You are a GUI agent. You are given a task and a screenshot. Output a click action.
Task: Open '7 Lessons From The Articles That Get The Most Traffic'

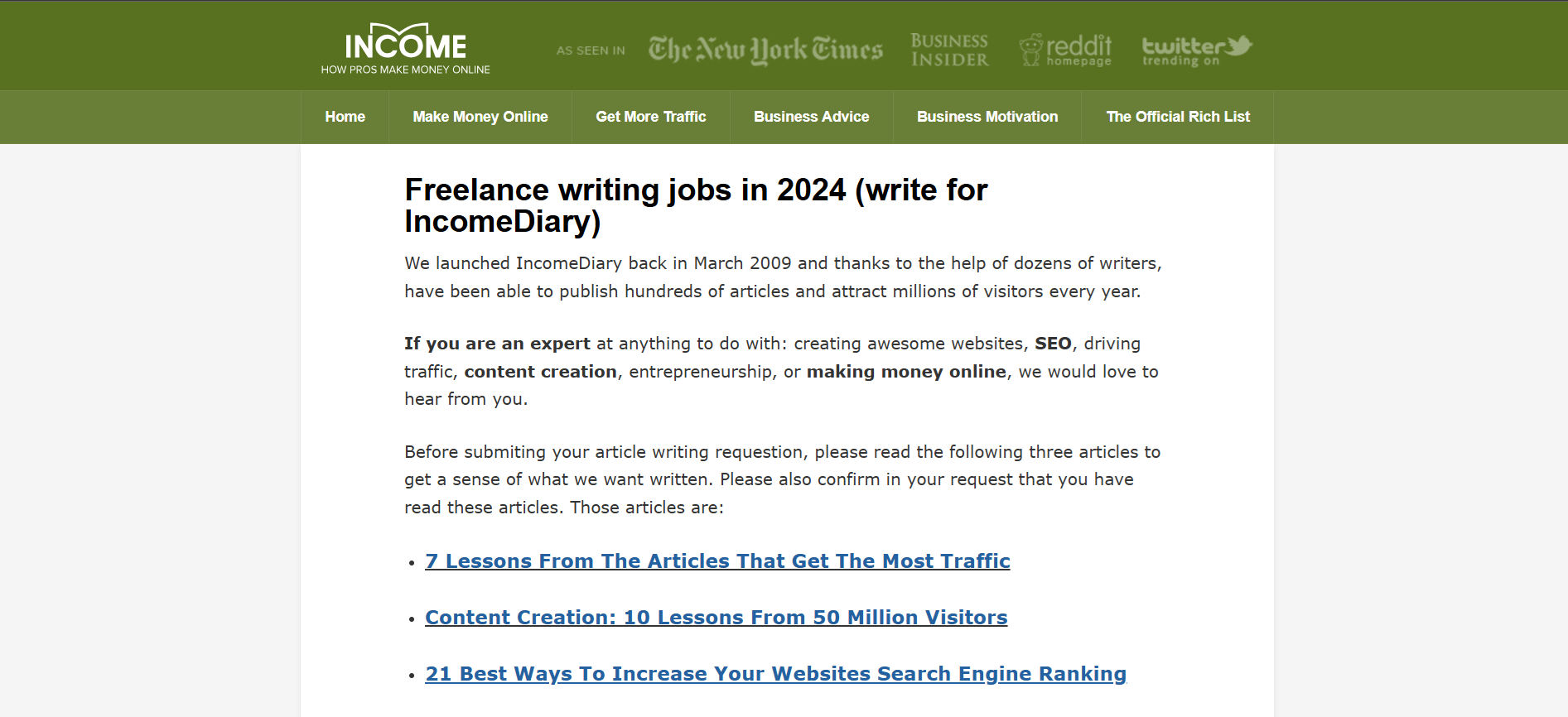click(x=716, y=561)
